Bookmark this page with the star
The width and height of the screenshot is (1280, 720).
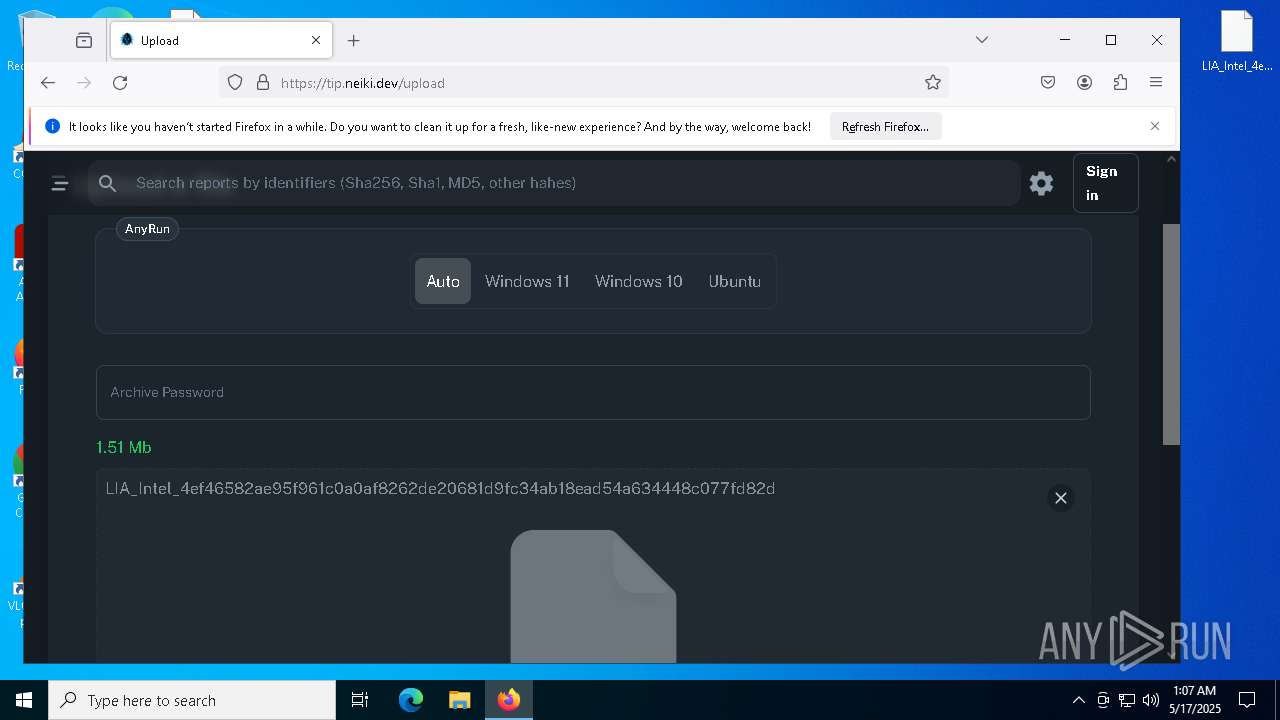tap(933, 83)
